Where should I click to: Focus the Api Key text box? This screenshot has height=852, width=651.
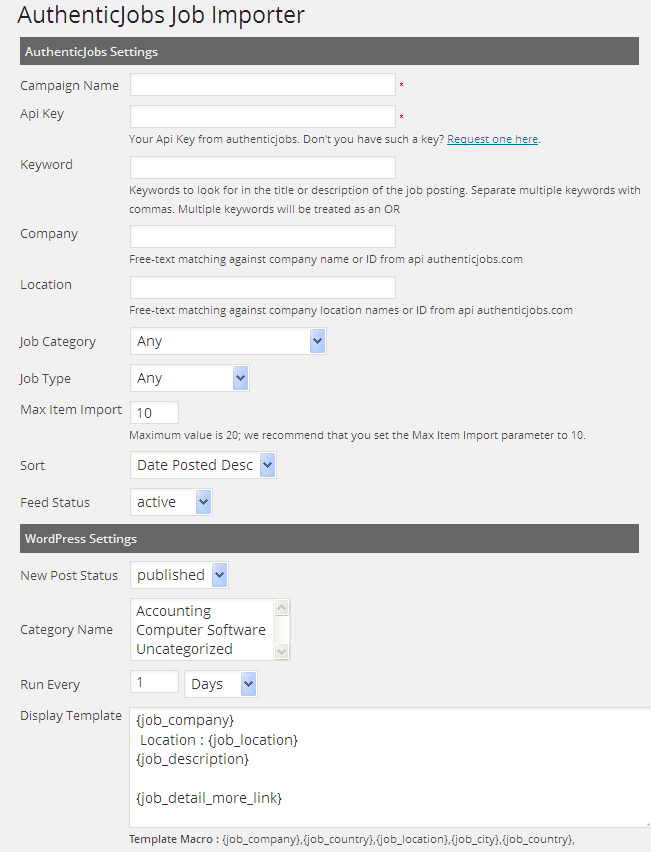tap(262, 117)
